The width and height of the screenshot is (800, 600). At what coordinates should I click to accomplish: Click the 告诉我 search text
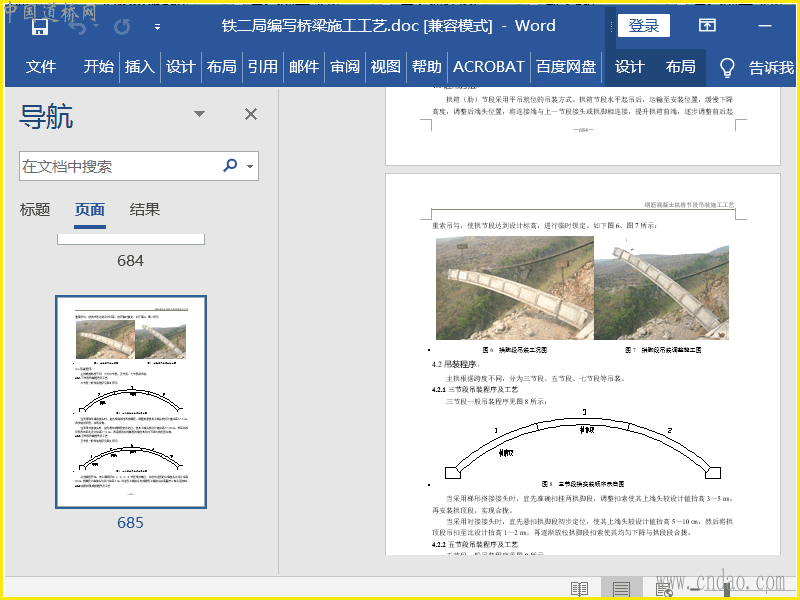tap(771, 67)
